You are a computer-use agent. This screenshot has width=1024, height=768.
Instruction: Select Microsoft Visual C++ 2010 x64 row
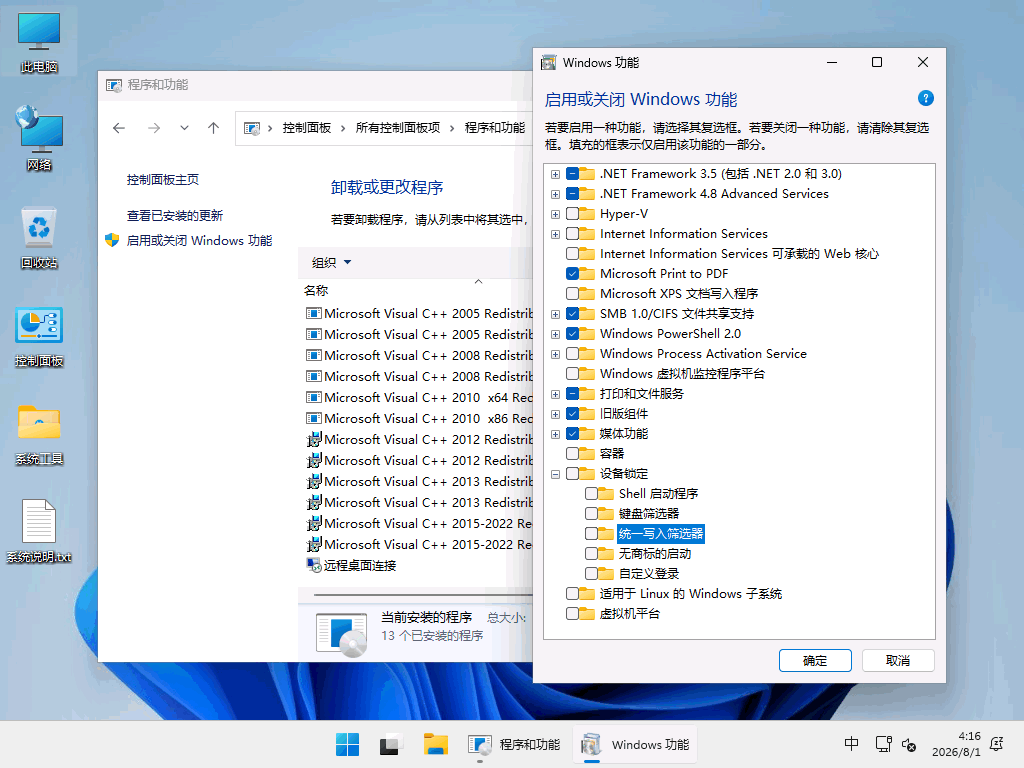click(x=419, y=398)
